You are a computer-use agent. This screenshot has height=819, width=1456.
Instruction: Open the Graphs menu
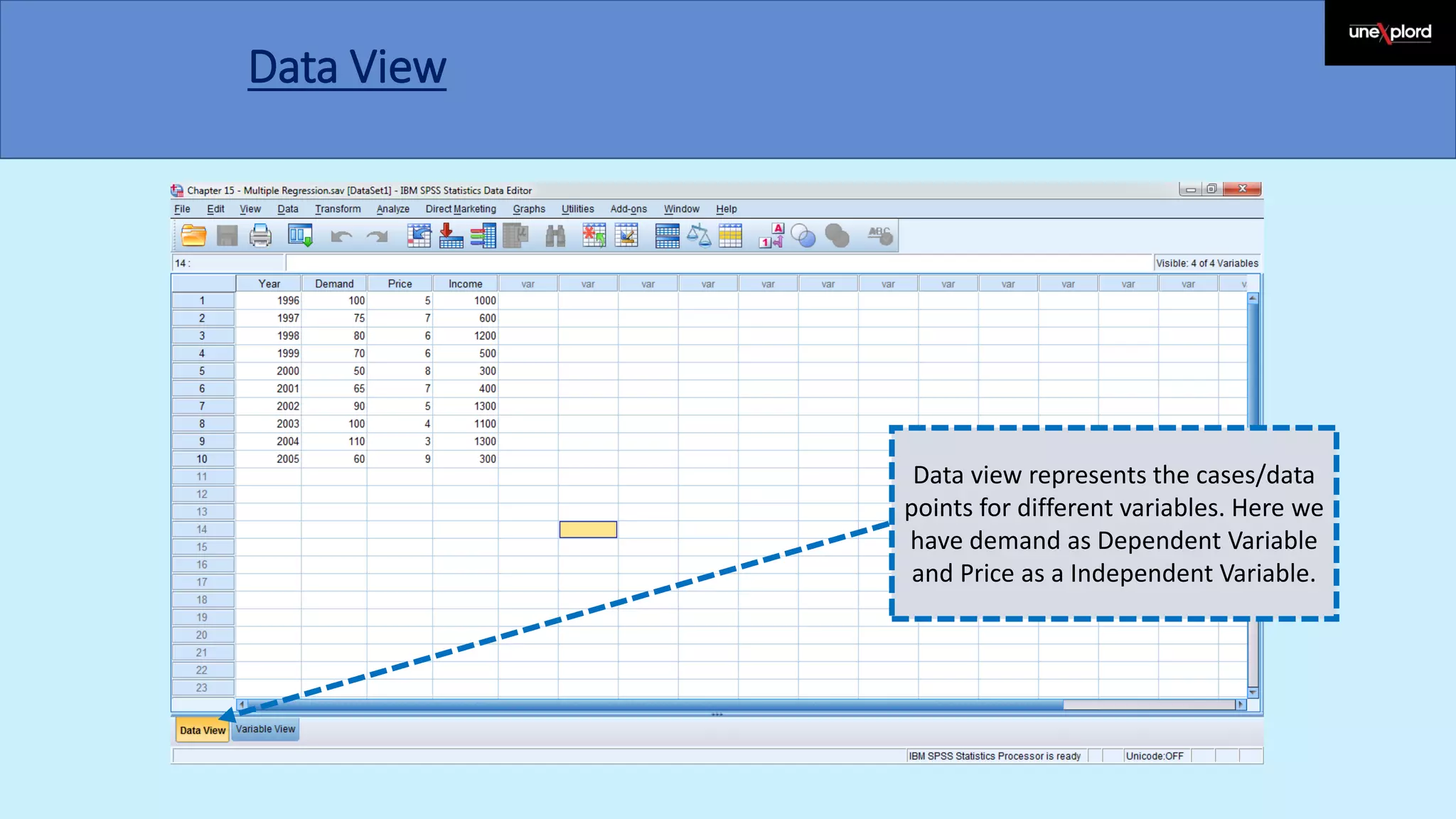coord(529,209)
